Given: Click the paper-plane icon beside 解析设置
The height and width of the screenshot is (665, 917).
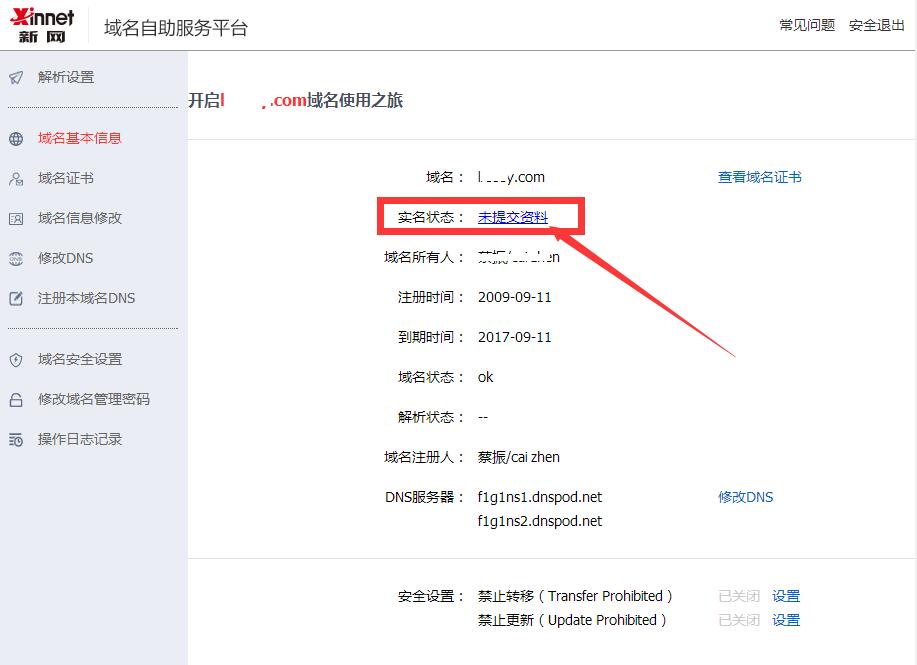Looking at the screenshot, I should click(16, 77).
